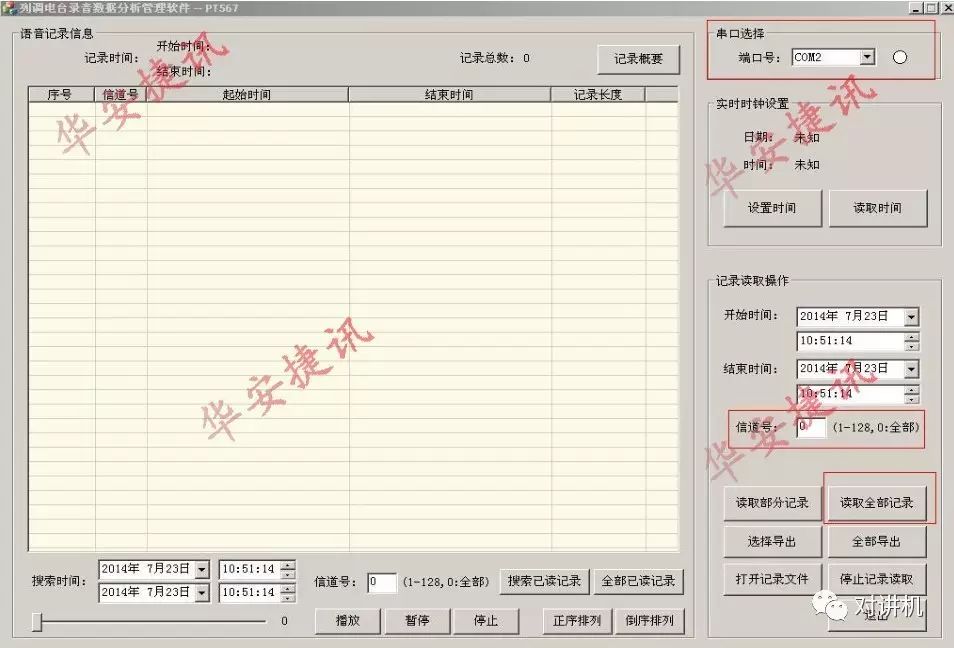Image resolution: width=954 pixels, height=648 pixels.
Task: Click the playback progress slider handle
Action: click(x=37, y=622)
